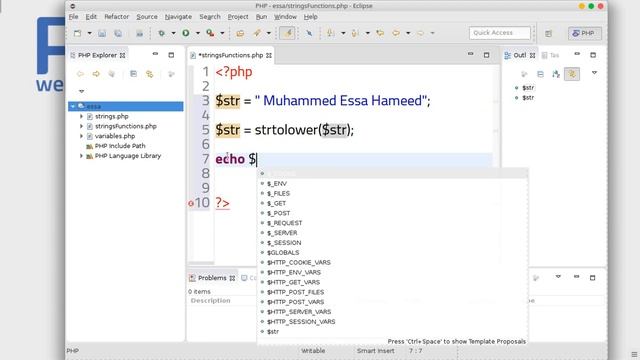Open the Debug dropdown arrow

pyautogui.click(x=173, y=33)
